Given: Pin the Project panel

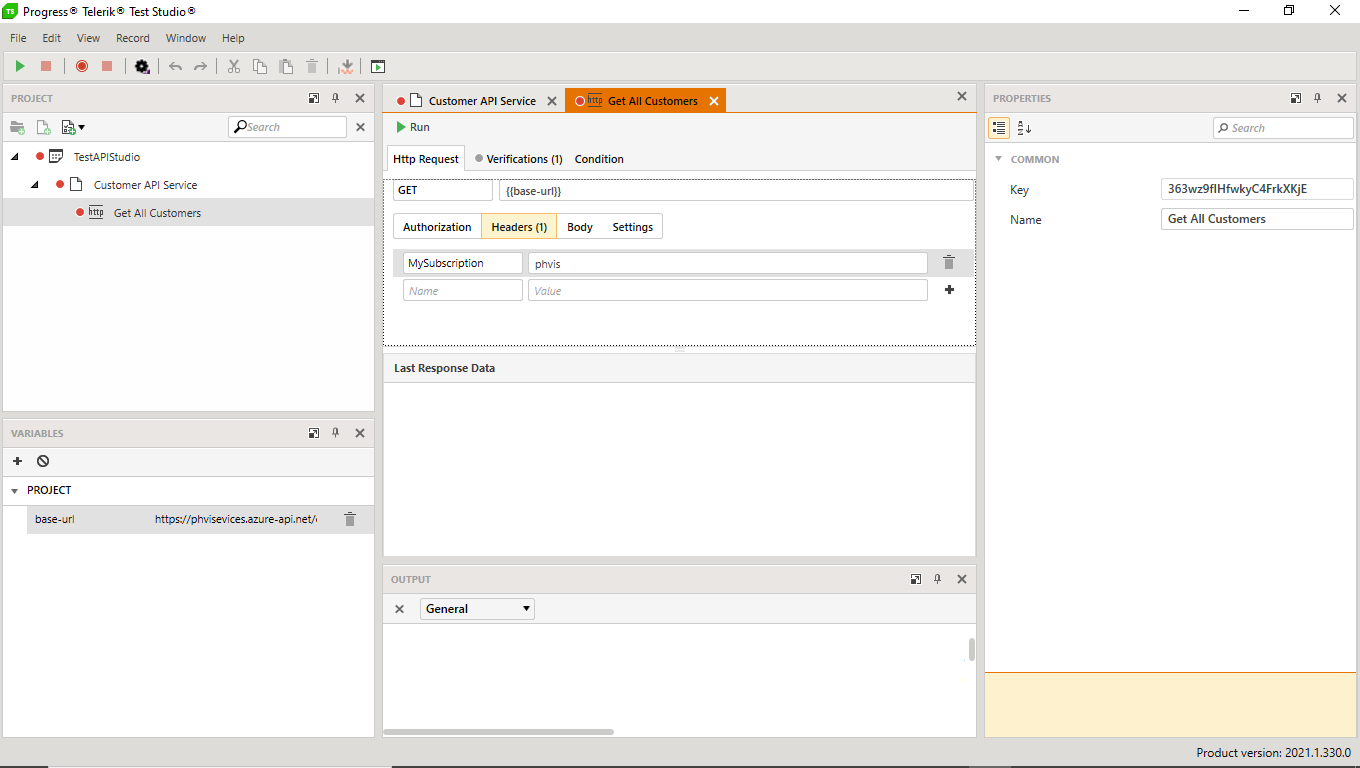Looking at the screenshot, I should click(336, 98).
